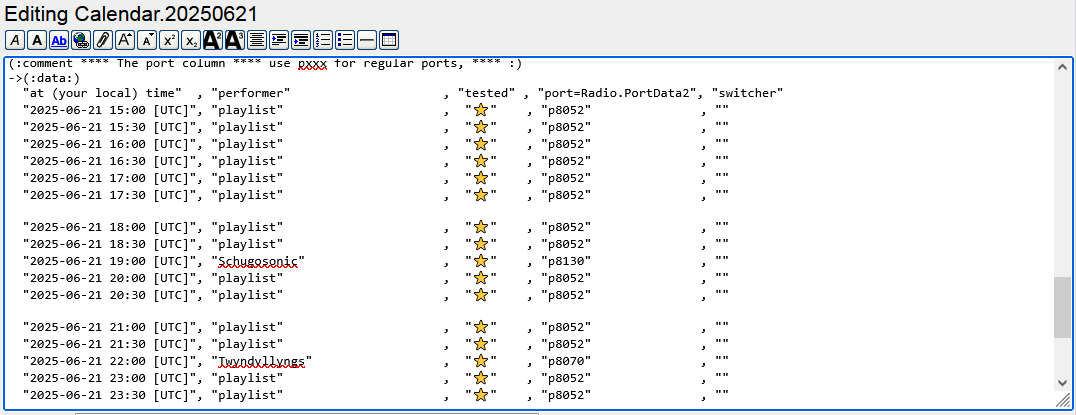Insert a horizontal rule line
This screenshot has height=415, width=1076.
click(x=367, y=40)
